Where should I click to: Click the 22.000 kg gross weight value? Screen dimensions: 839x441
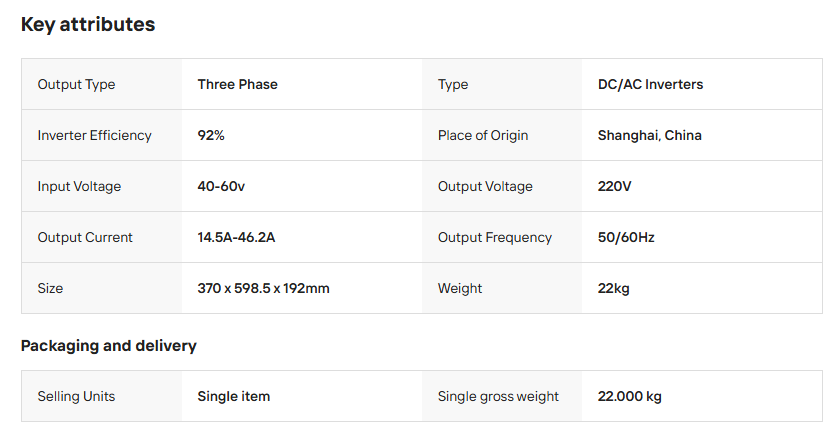630,396
